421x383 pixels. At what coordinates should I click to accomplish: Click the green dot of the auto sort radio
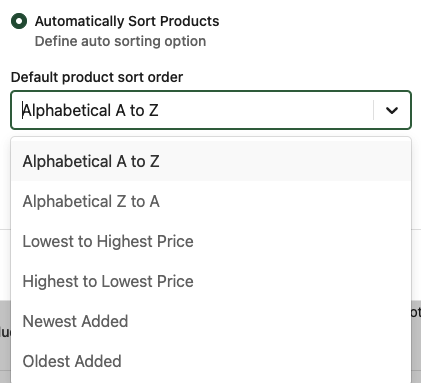tap(19, 21)
